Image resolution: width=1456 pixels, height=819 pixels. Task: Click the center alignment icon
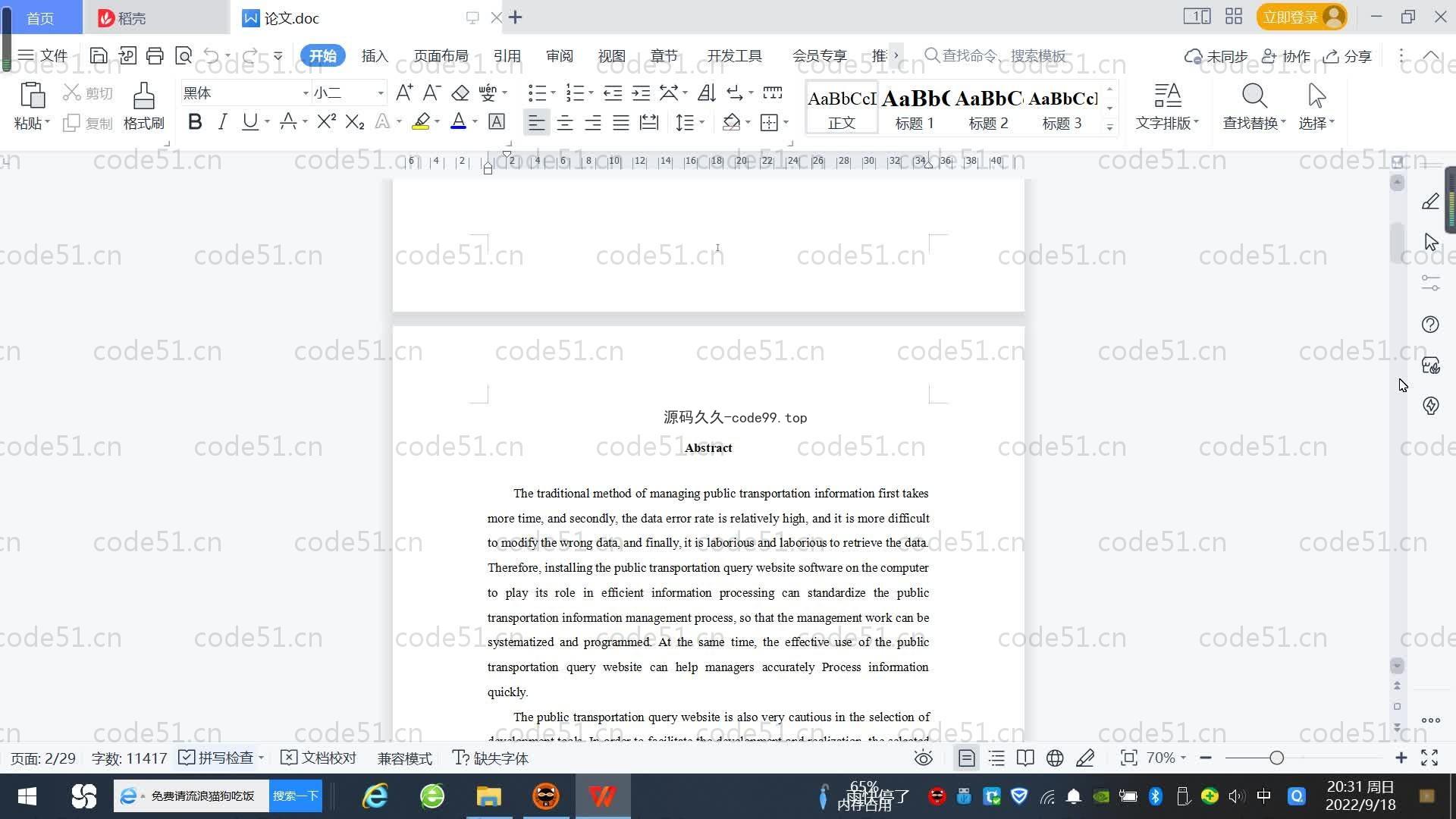[x=564, y=122]
